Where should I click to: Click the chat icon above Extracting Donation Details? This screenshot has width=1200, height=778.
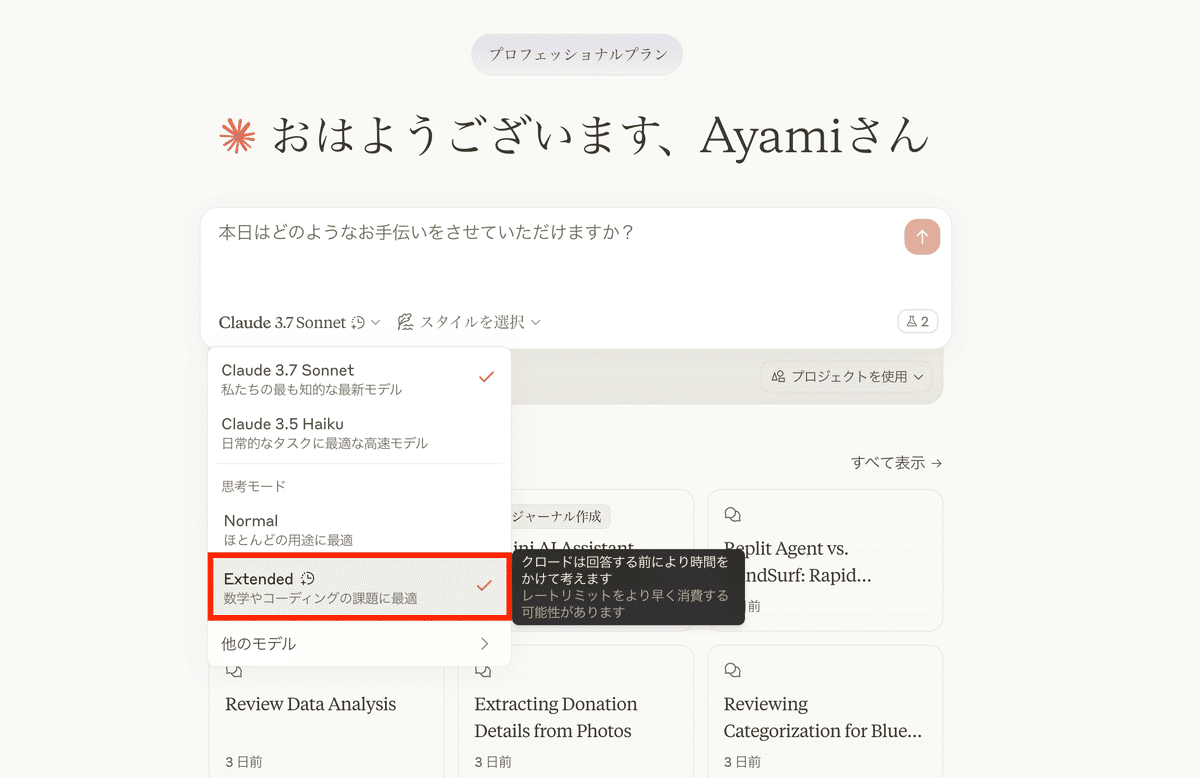(x=483, y=670)
